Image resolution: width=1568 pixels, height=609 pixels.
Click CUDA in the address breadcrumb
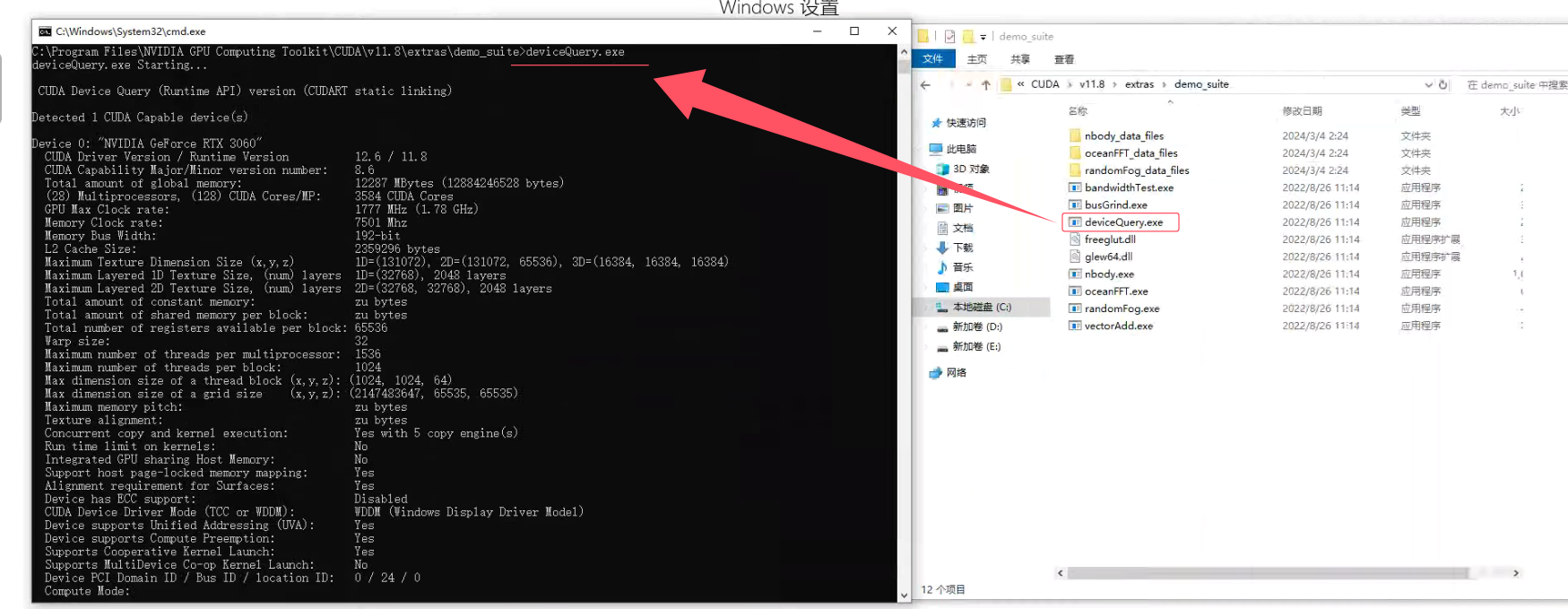[x=1045, y=84]
